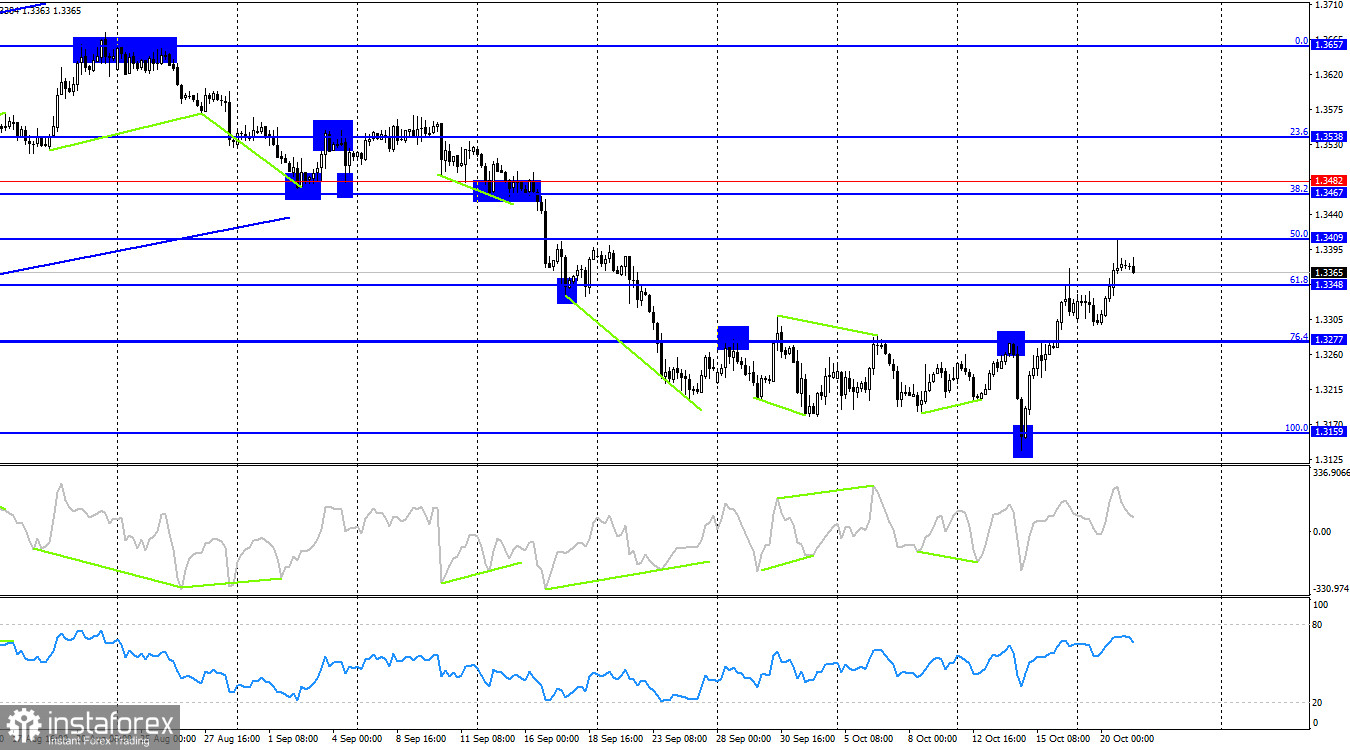Select the -330.974 indicator scale value
Image resolution: width=1350 pixels, height=750 pixels.
[1330, 589]
